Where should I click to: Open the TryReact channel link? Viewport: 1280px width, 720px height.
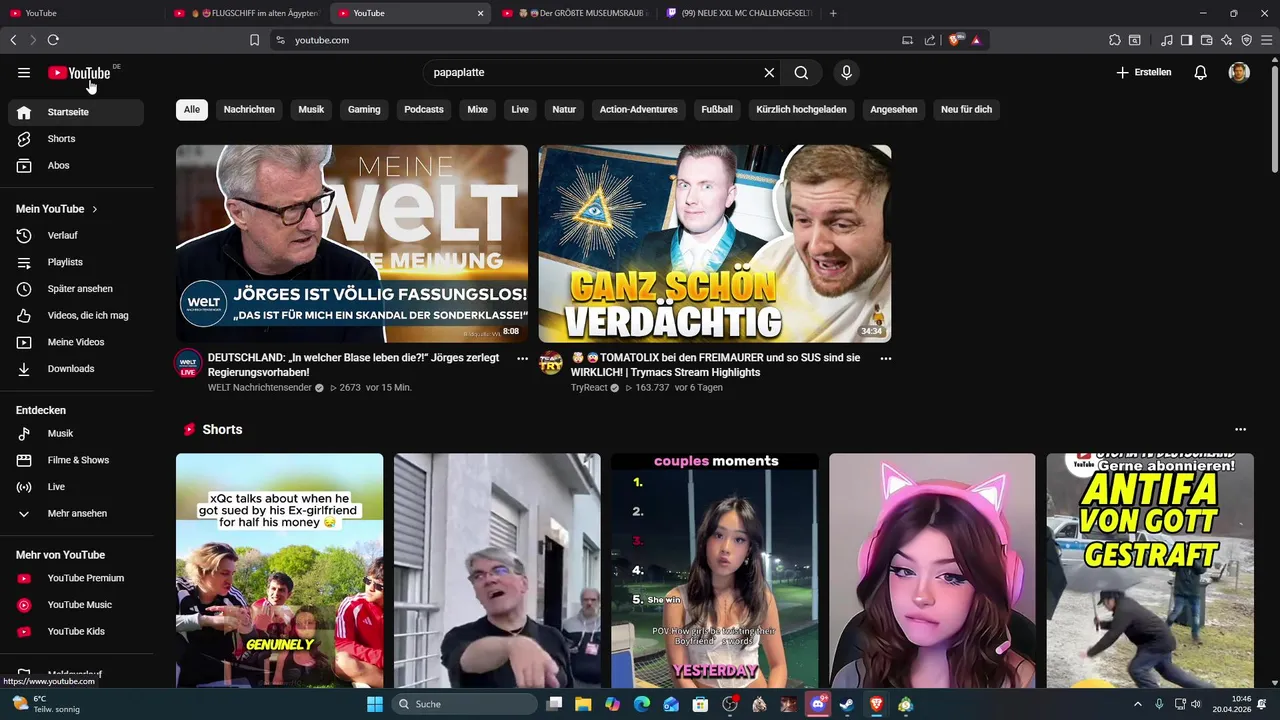(x=589, y=387)
